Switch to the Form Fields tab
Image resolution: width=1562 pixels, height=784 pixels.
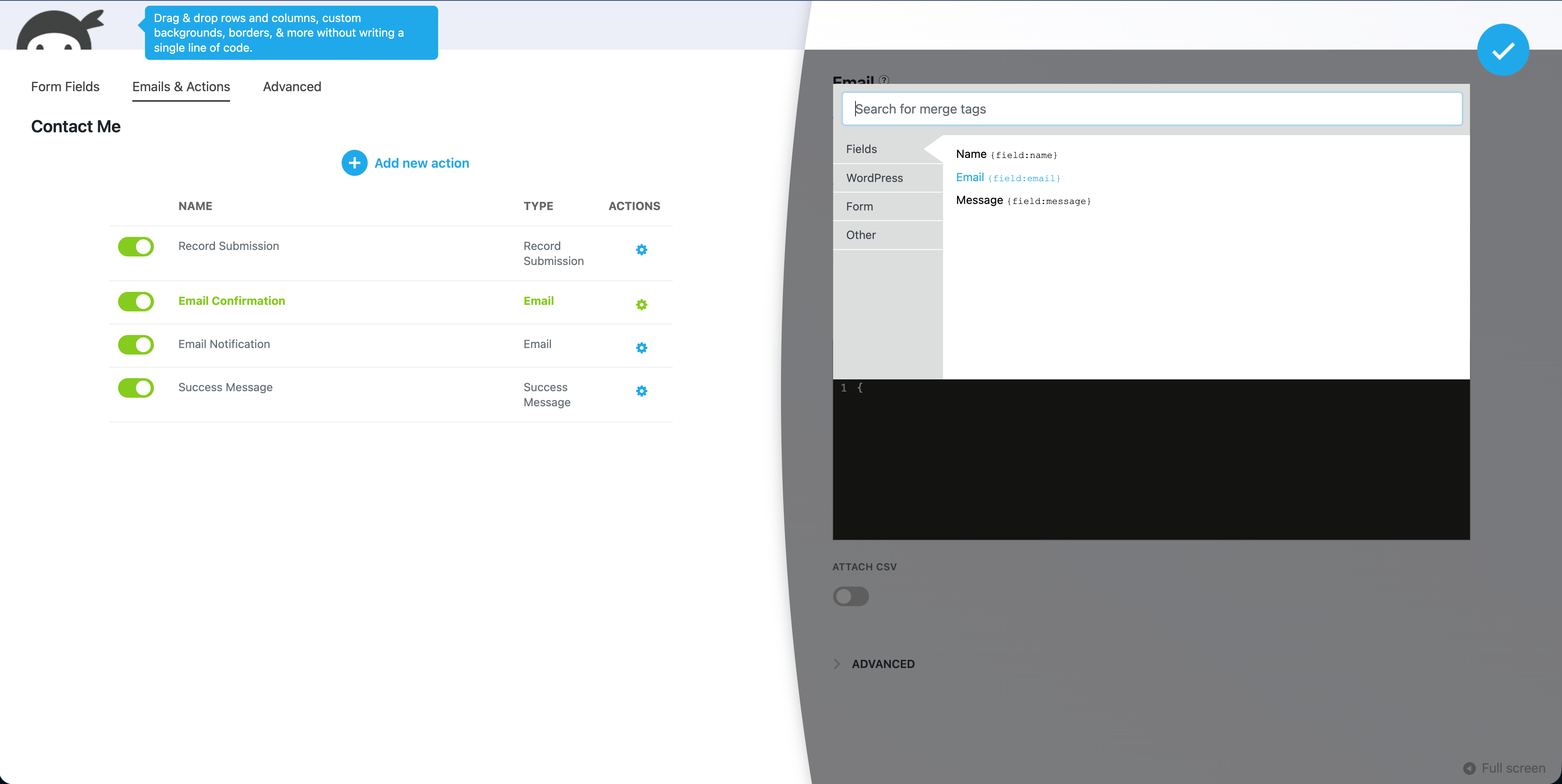click(65, 87)
